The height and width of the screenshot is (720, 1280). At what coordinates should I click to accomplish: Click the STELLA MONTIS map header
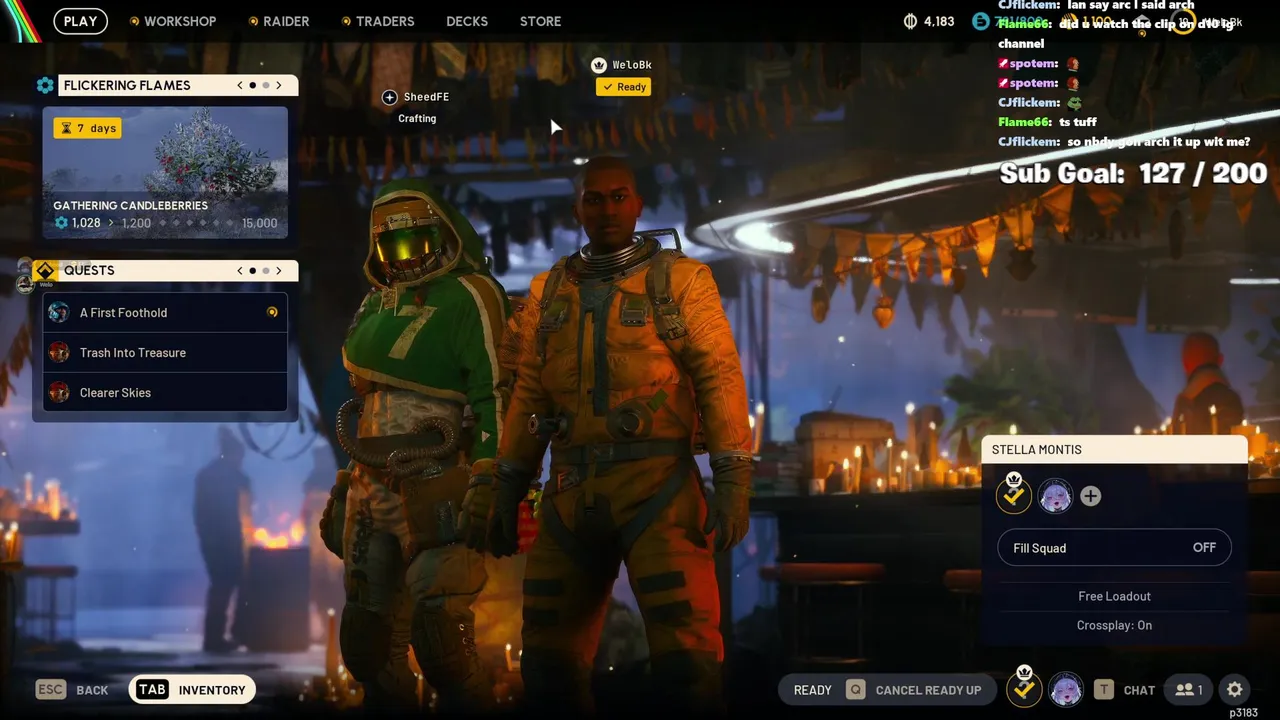point(1114,450)
